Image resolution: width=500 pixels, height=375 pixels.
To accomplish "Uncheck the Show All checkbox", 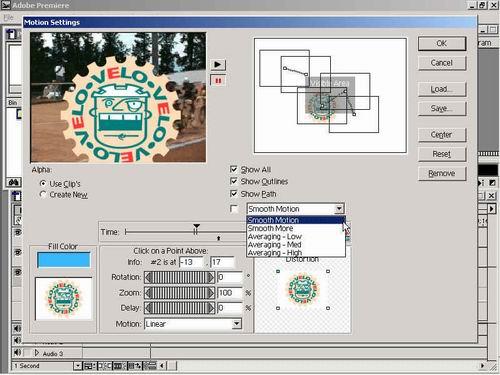I will 234,169.
